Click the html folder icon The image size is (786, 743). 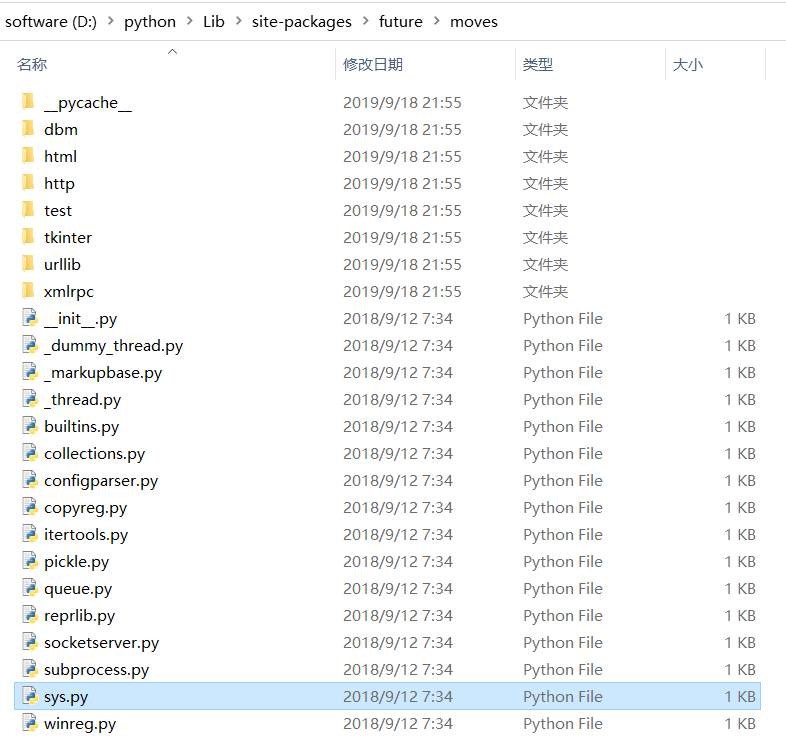point(29,156)
